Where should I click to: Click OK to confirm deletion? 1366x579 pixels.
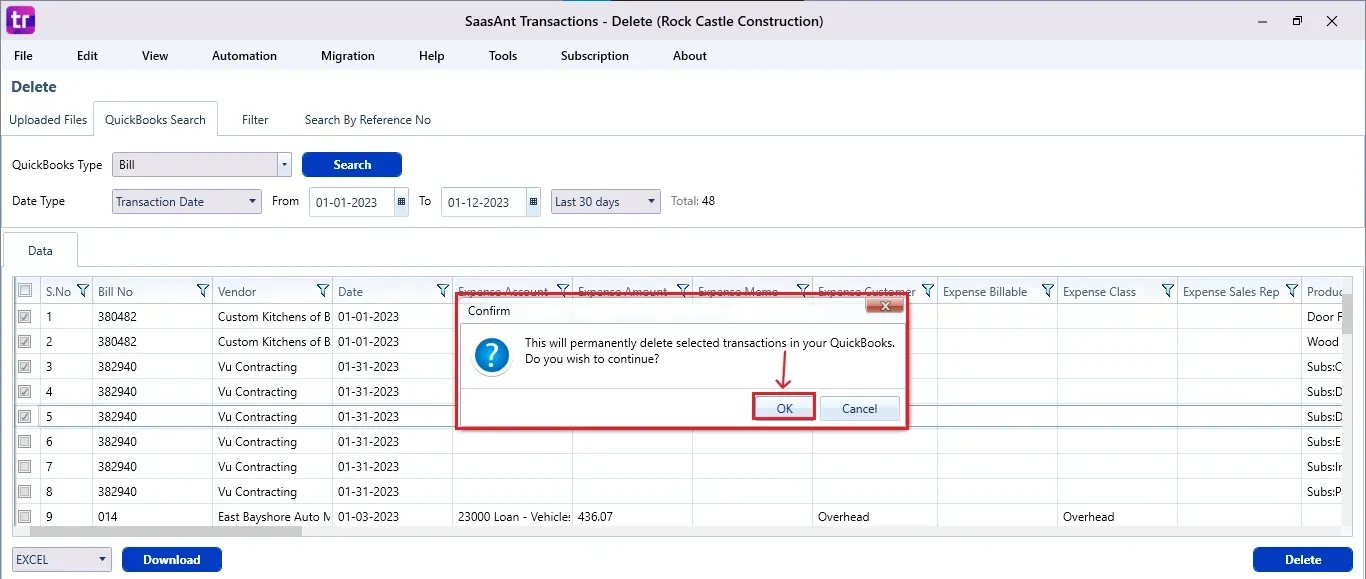(x=784, y=408)
